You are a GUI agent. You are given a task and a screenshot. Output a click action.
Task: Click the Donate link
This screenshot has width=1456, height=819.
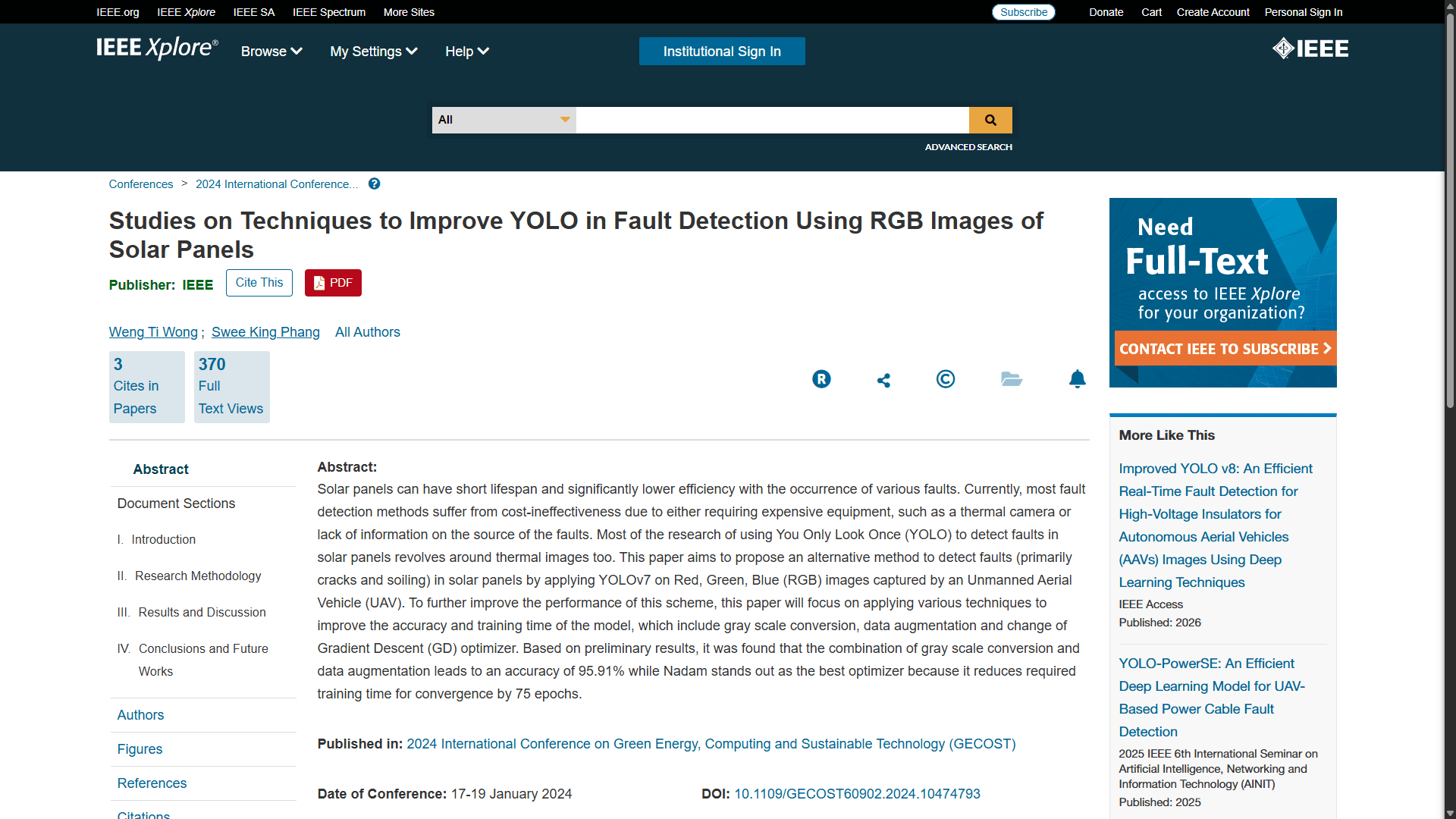1106,12
